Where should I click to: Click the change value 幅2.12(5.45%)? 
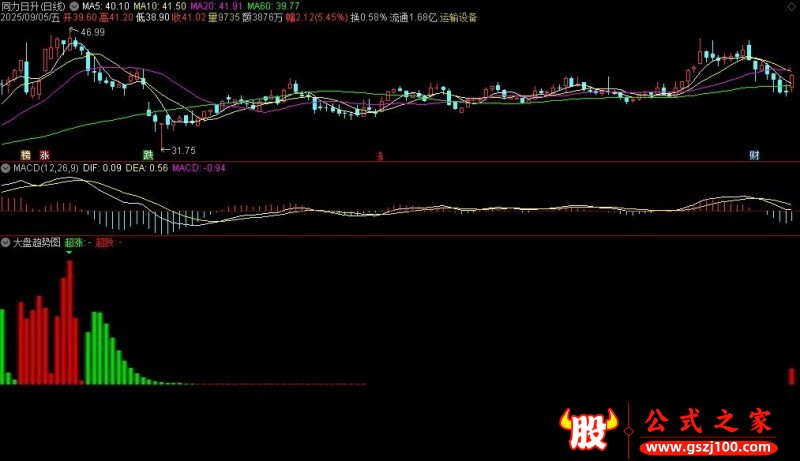(x=316, y=18)
